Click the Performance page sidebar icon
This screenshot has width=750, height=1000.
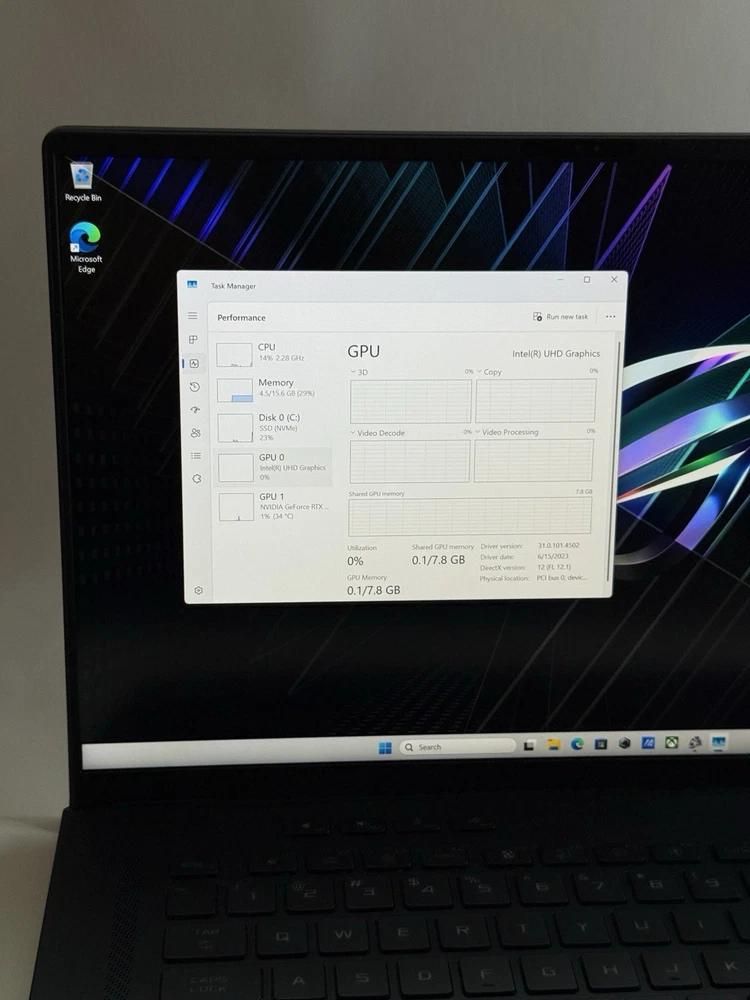click(194, 363)
